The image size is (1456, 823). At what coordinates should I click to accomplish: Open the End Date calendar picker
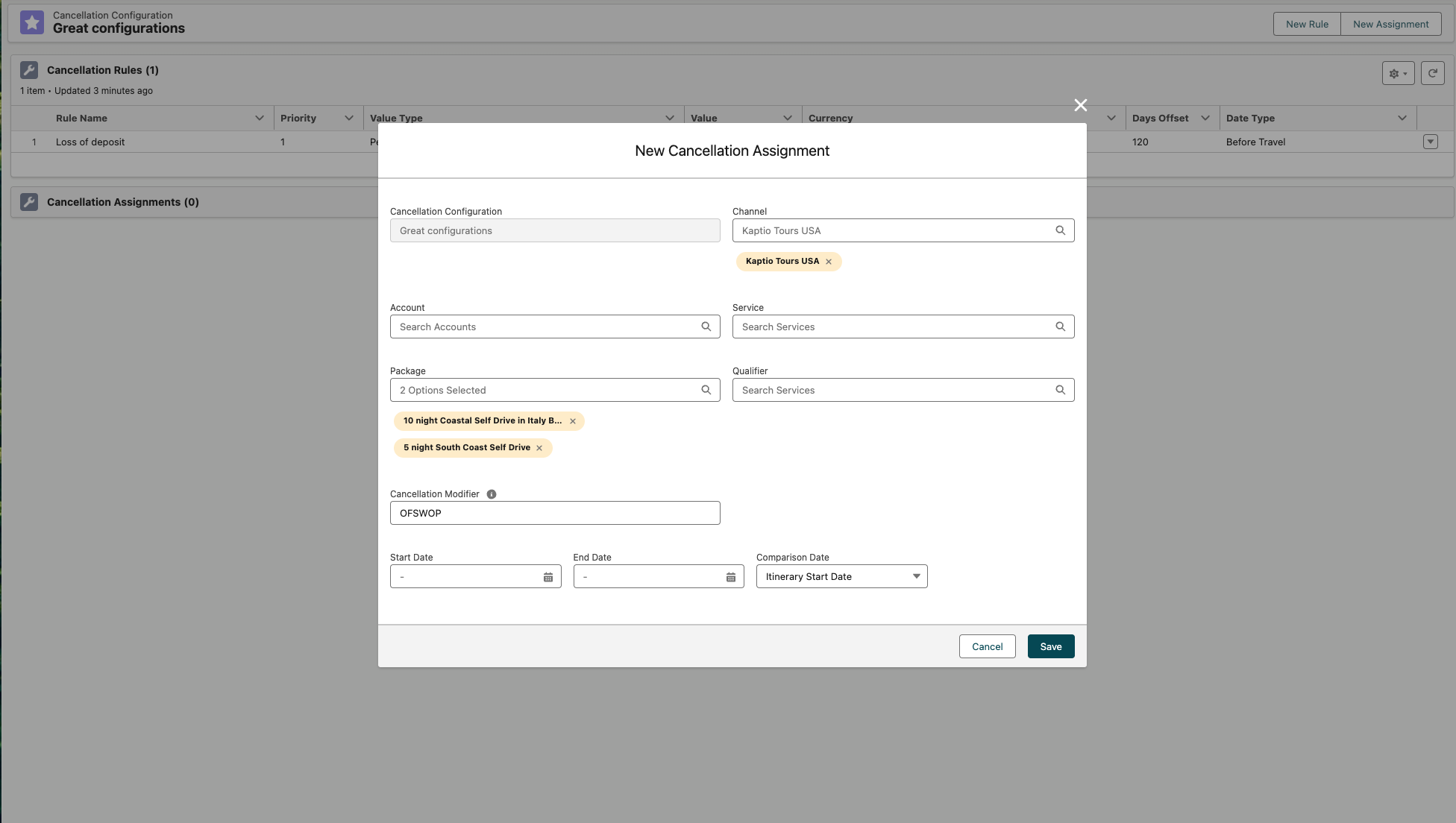(731, 577)
